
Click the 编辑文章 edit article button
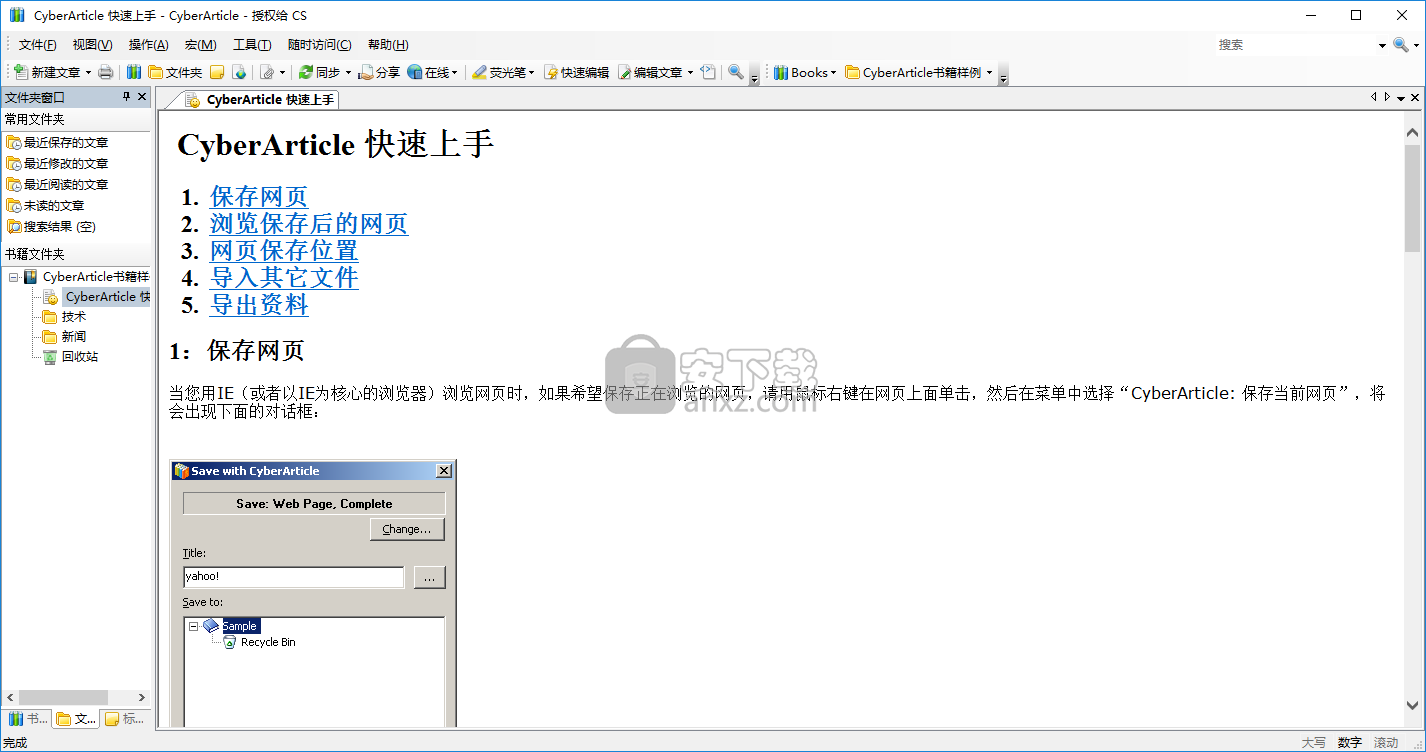click(650, 72)
